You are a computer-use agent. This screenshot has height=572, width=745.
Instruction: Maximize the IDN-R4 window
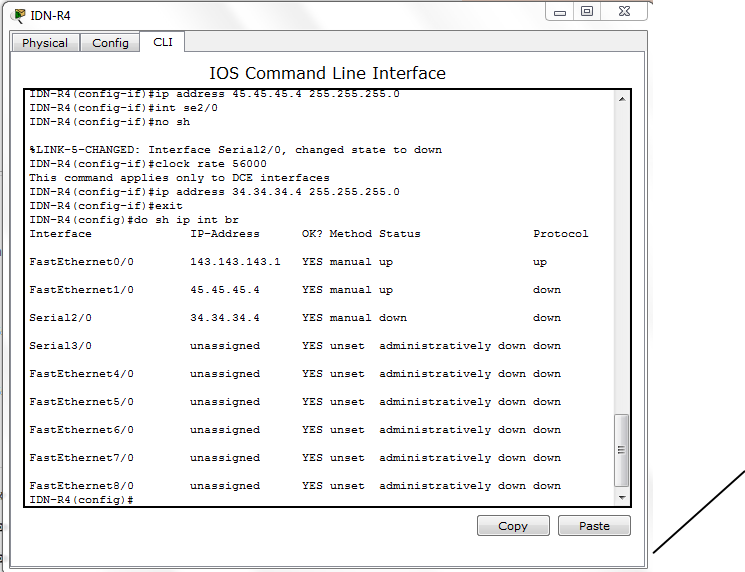tap(587, 11)
